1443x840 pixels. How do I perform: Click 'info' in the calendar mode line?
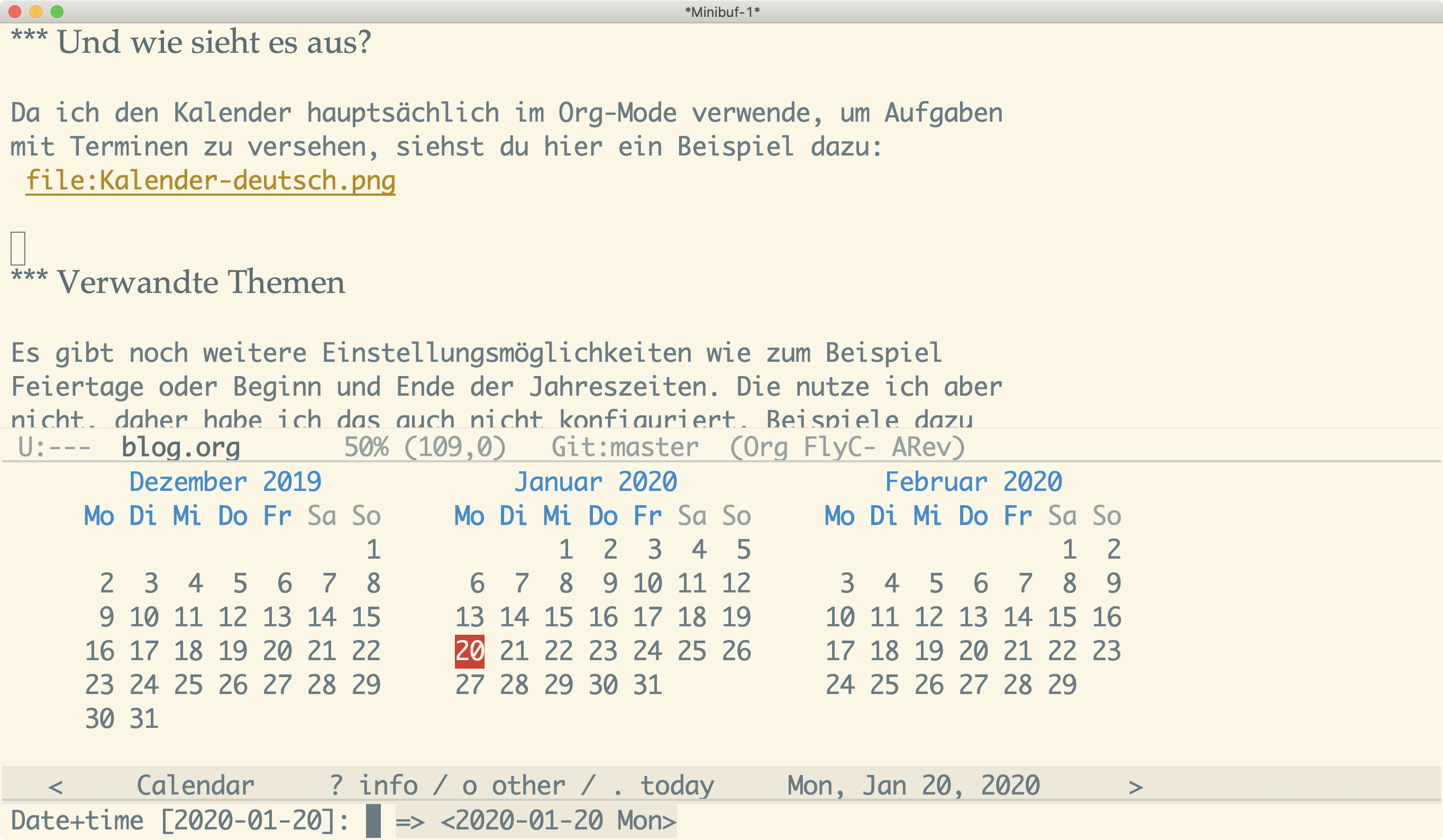[x=388, y=786]
